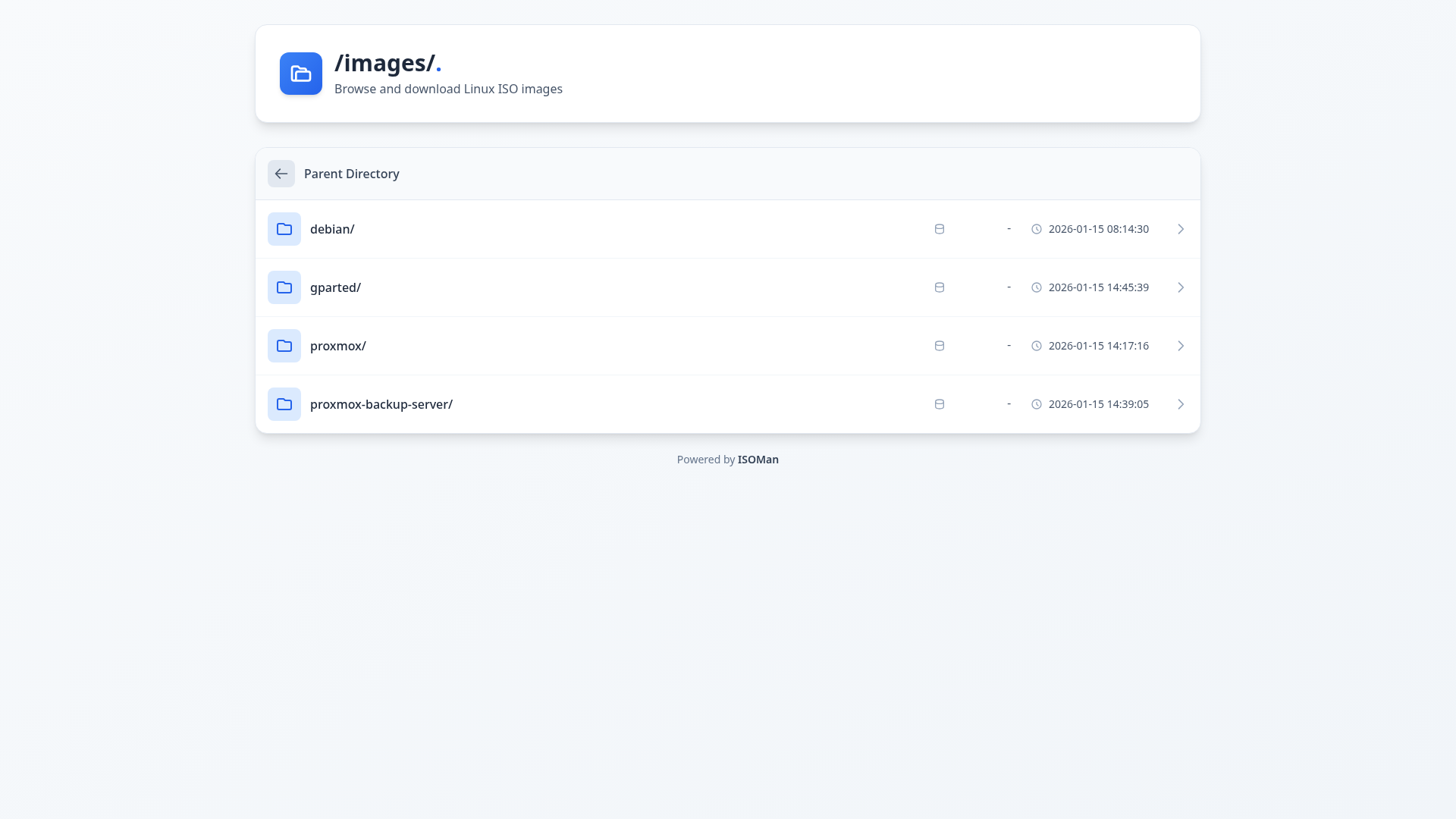Expand gparted via its right chevron
The height and width of the screenshot is (819, 1456).
pyautogui.click(x=1180, y=287)
